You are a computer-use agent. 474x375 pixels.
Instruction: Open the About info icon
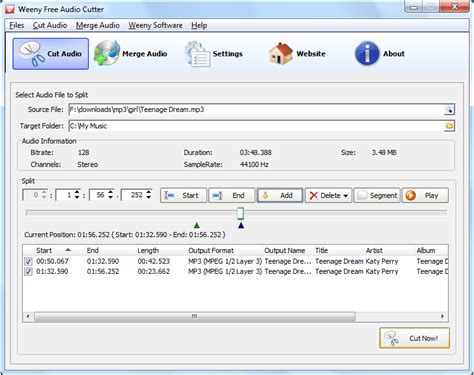(367, 54)
